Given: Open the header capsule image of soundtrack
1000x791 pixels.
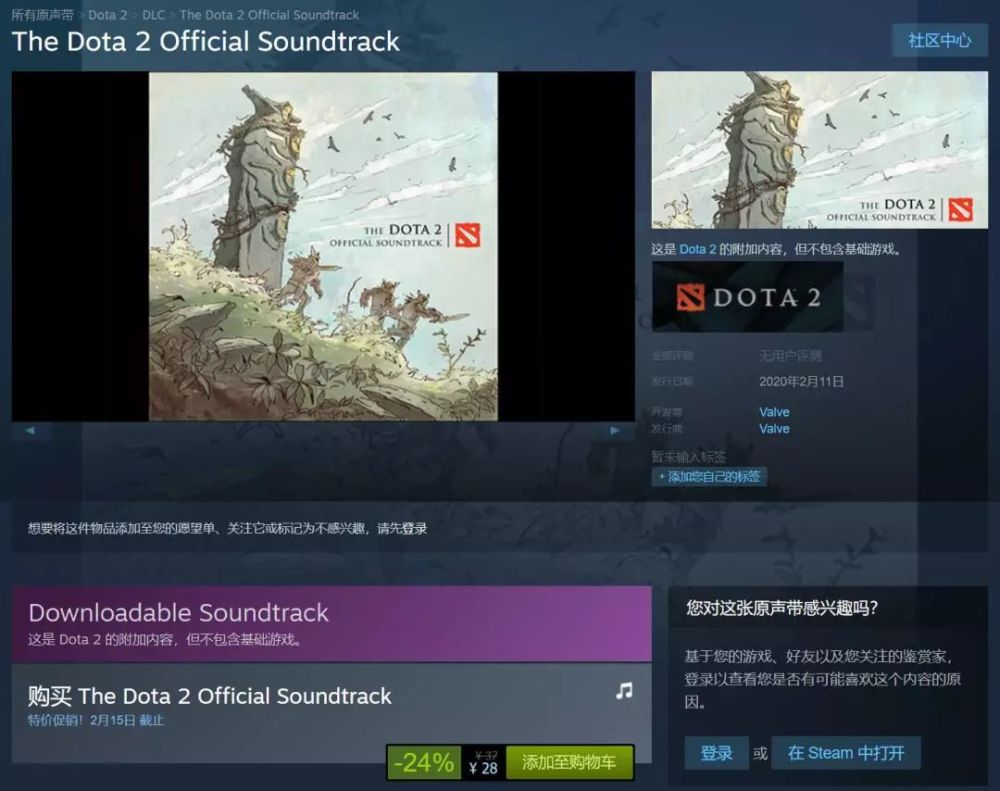Looking at the screenshot, I should [x=820, y=150].
